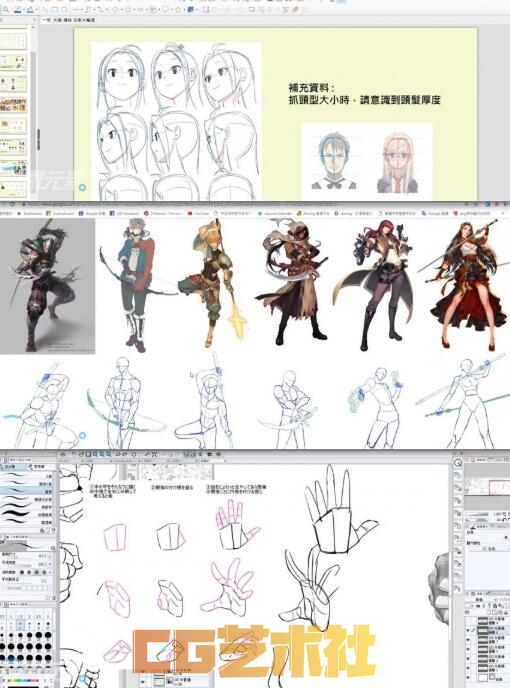Switch to the first sub tool group tab

coord(12,466)
